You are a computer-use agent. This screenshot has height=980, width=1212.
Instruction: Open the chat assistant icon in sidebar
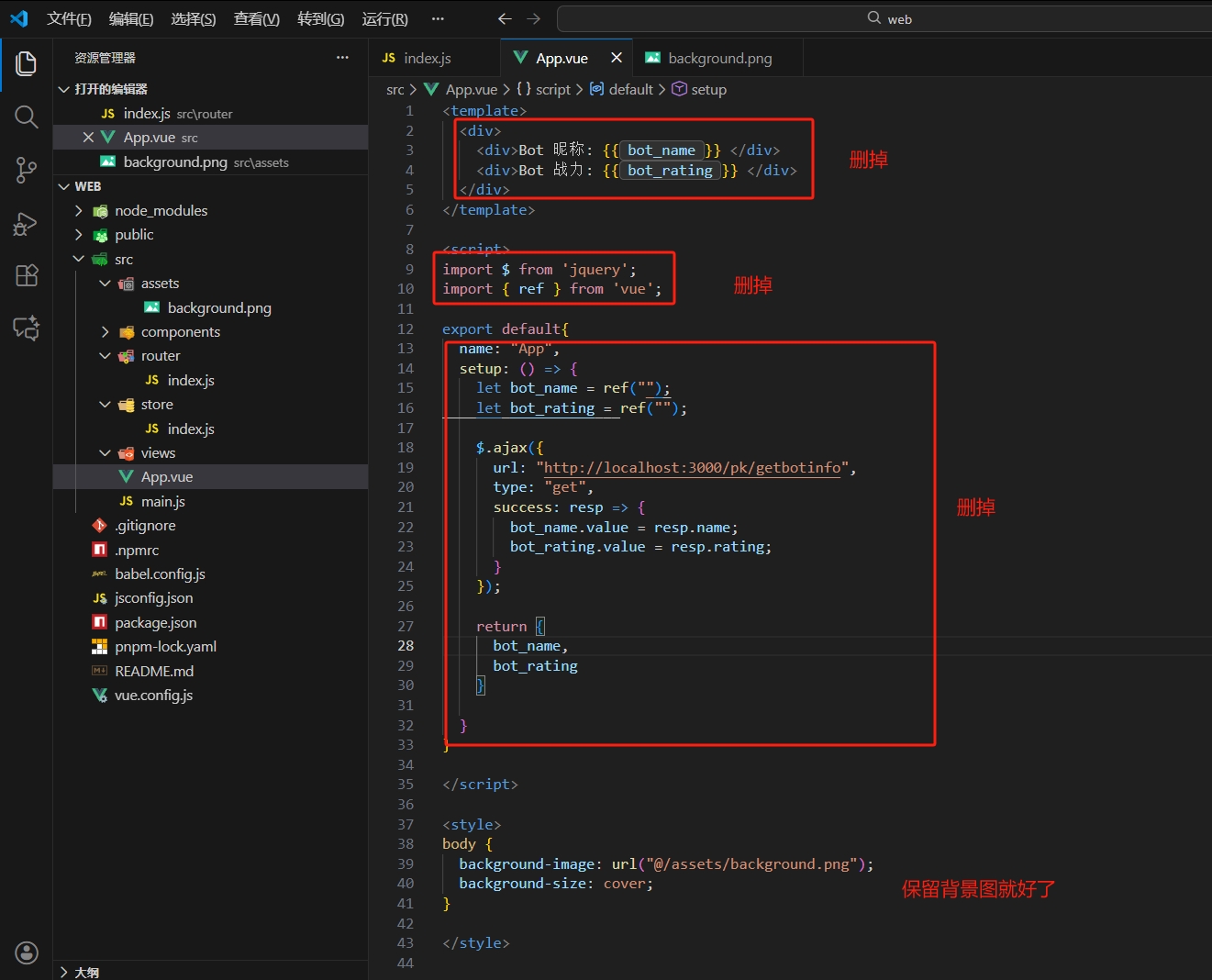click(26, 328)
